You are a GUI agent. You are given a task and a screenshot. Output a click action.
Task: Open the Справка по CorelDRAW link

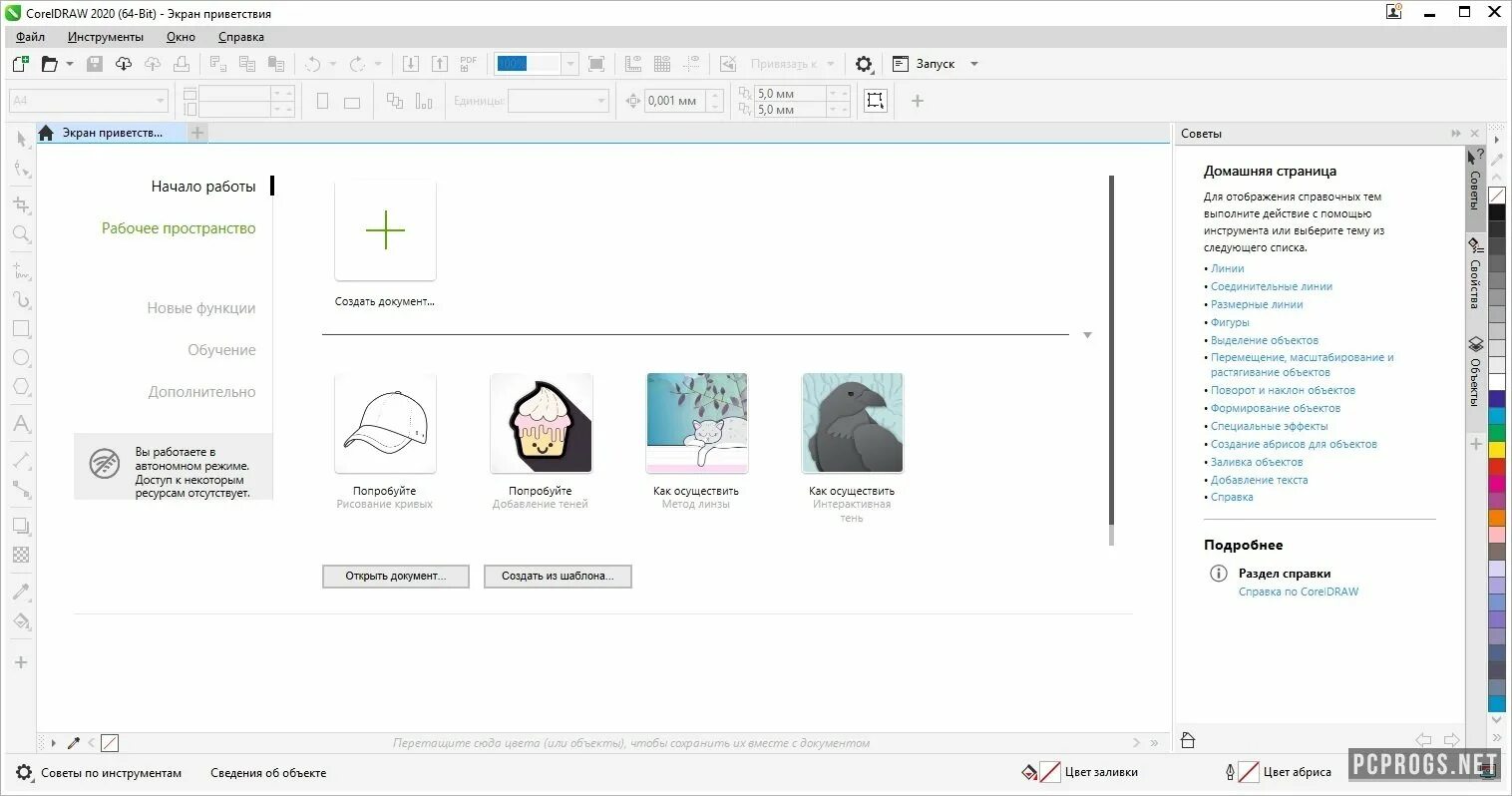[x=1299, y=592]
